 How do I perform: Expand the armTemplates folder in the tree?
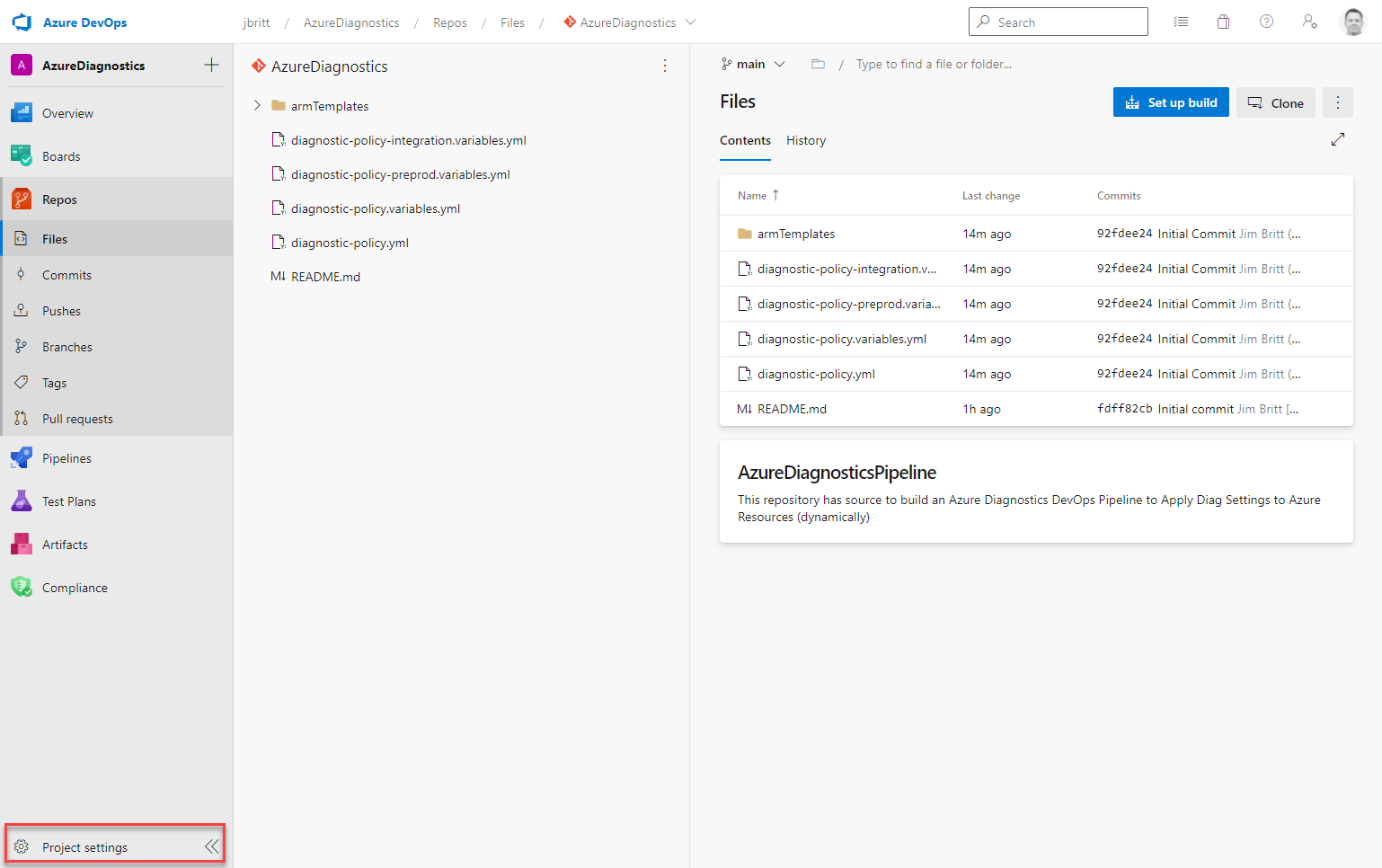[257, 105]
